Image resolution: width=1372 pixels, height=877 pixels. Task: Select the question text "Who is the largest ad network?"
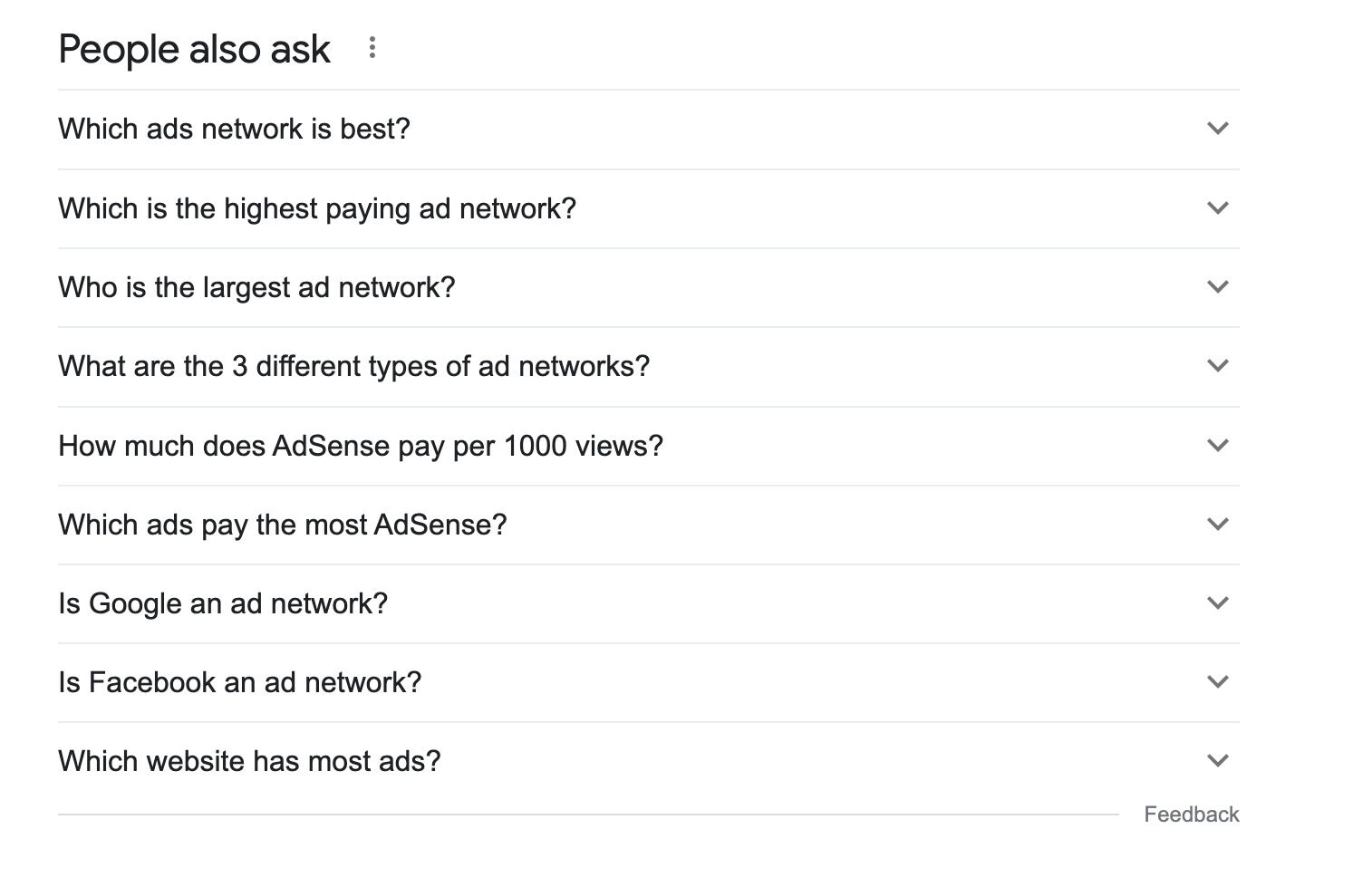click(256, 287)
